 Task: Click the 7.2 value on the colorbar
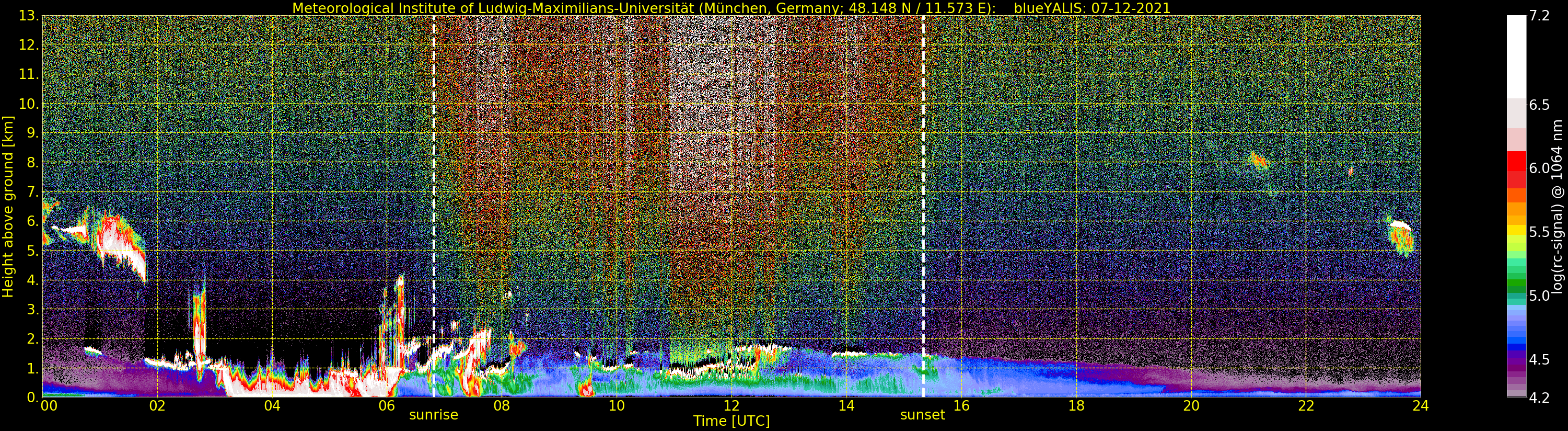[1539, 16]
